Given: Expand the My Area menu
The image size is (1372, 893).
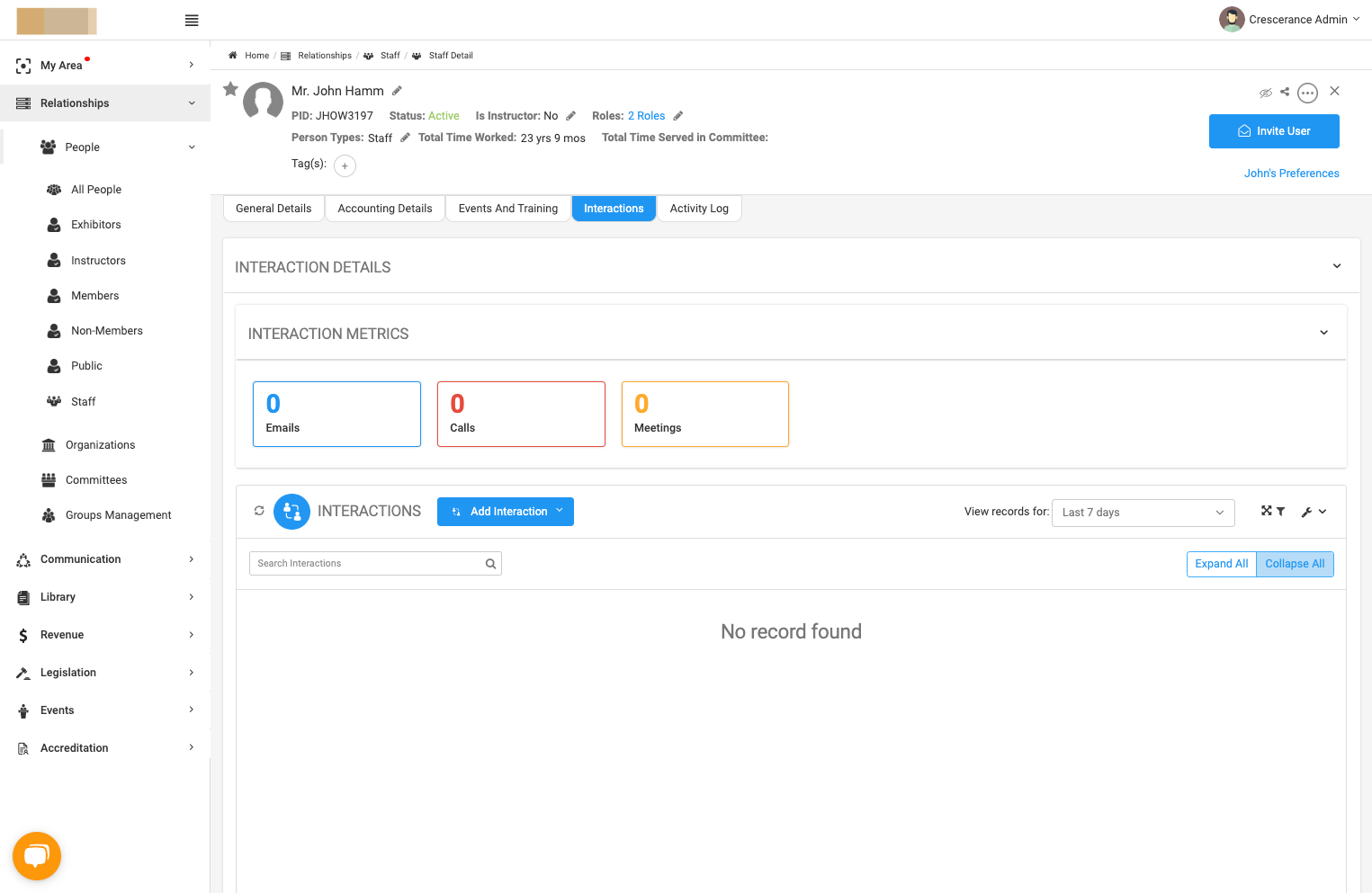Looking at the screenshot, I should click(105, 65).
